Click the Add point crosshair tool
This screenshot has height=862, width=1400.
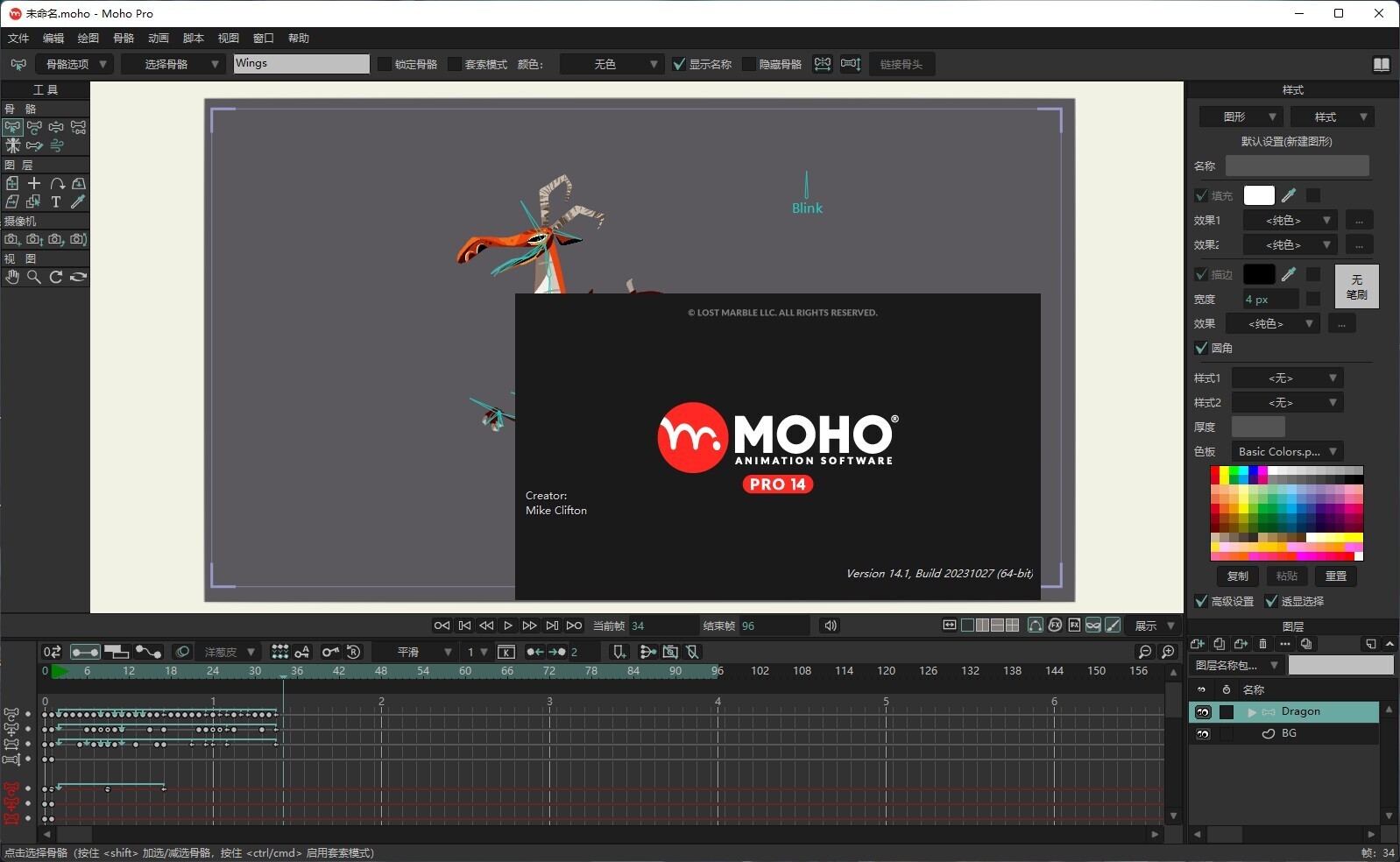34,183
